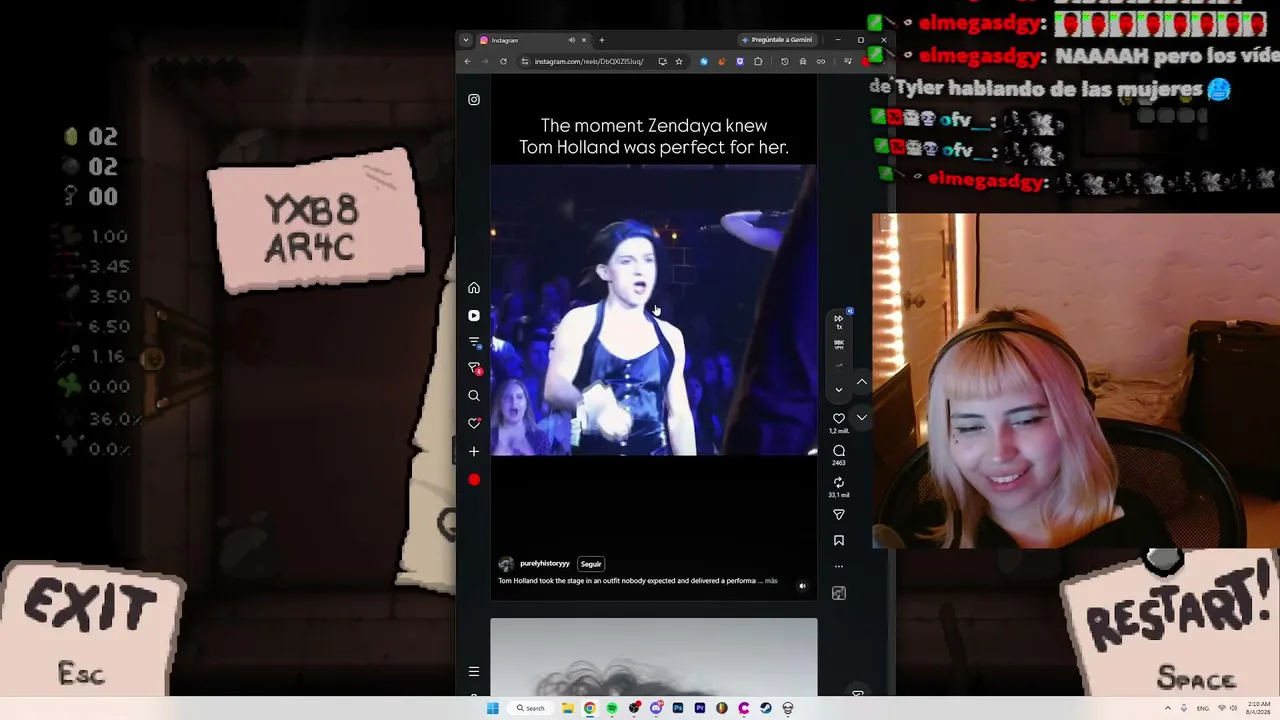This screenshot has height=720, width=1280.
Task: Go to the previous reel with up arrow
Action: [x=862, y=382]
